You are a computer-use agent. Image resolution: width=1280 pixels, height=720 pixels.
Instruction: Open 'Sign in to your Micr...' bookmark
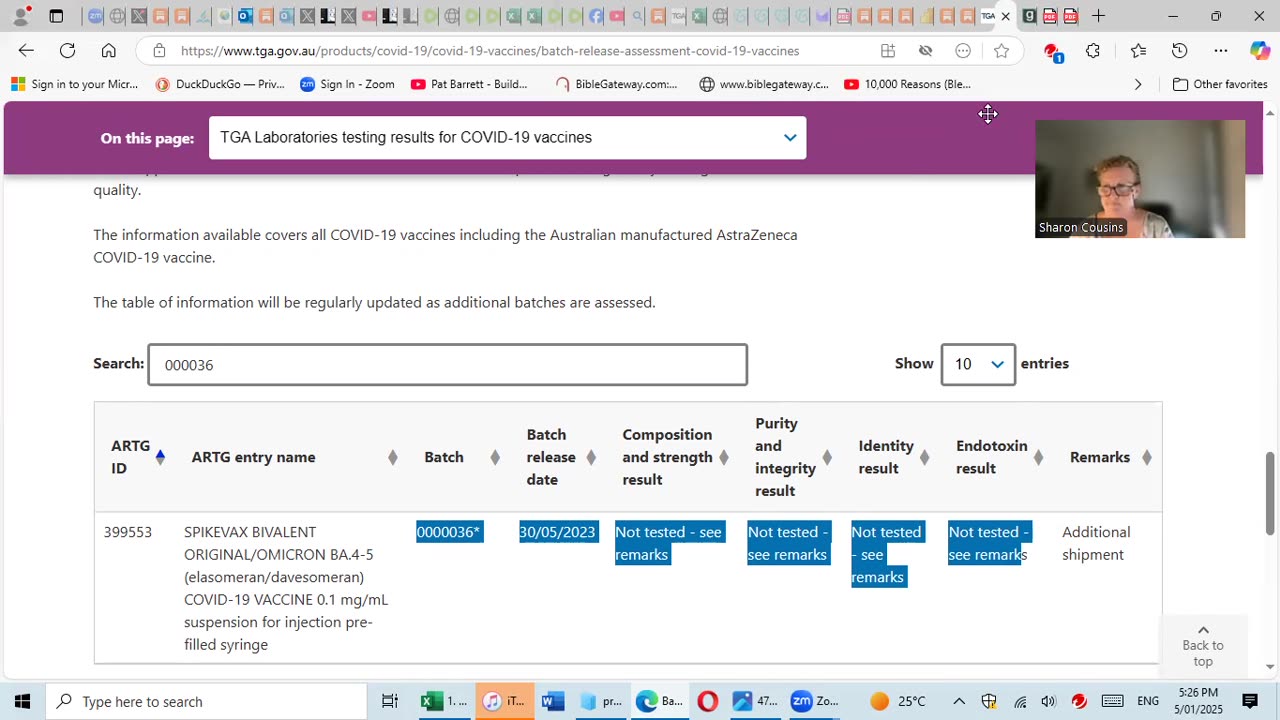tap(75, 84)
